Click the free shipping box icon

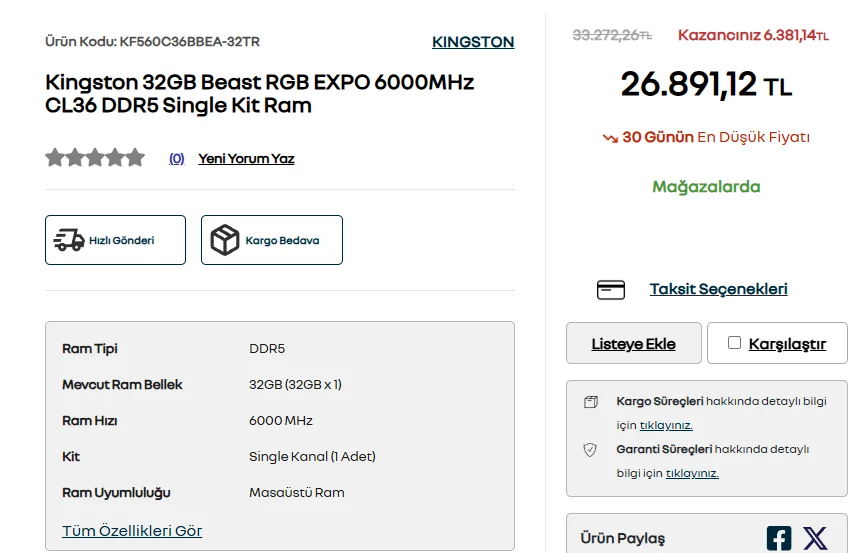[225, 240]
